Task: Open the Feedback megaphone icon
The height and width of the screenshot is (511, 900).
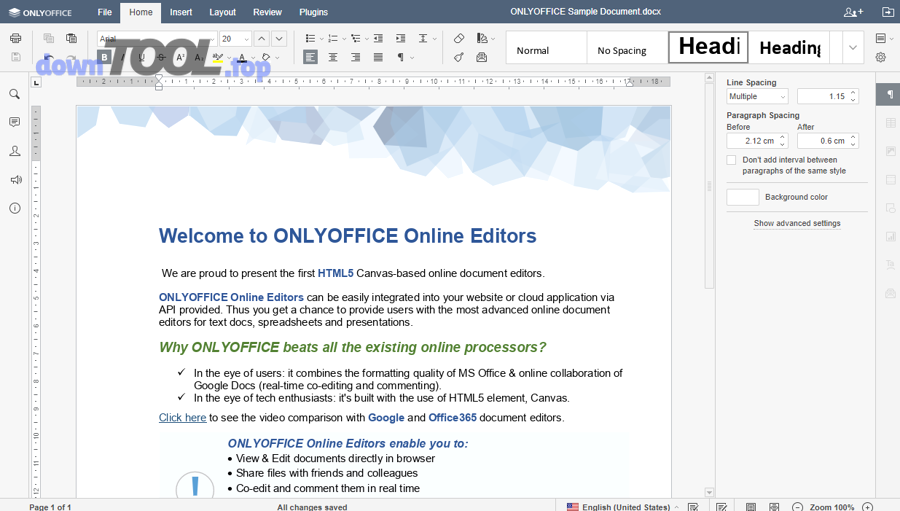Action: coord(15,180)
